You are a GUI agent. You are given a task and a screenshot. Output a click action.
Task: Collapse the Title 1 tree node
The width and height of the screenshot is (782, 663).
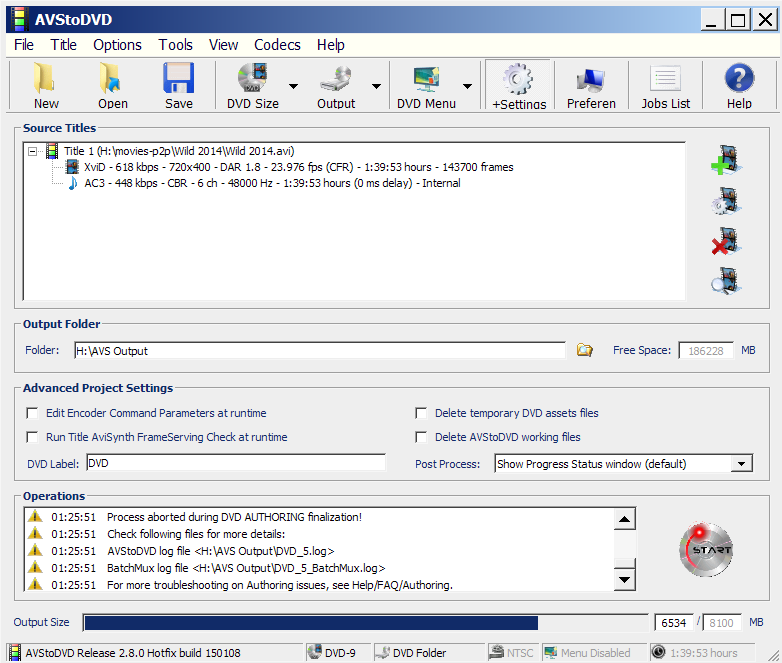pos(32,151)
